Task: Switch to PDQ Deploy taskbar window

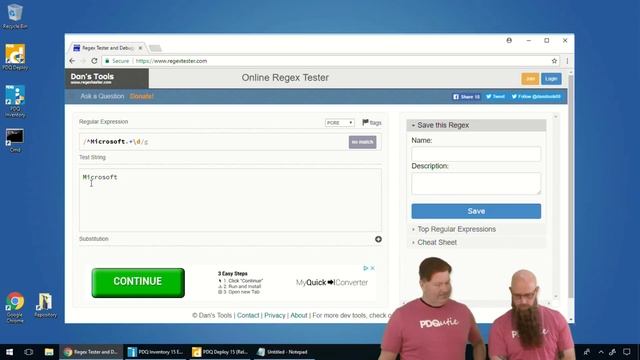Action: click(220, 352)
